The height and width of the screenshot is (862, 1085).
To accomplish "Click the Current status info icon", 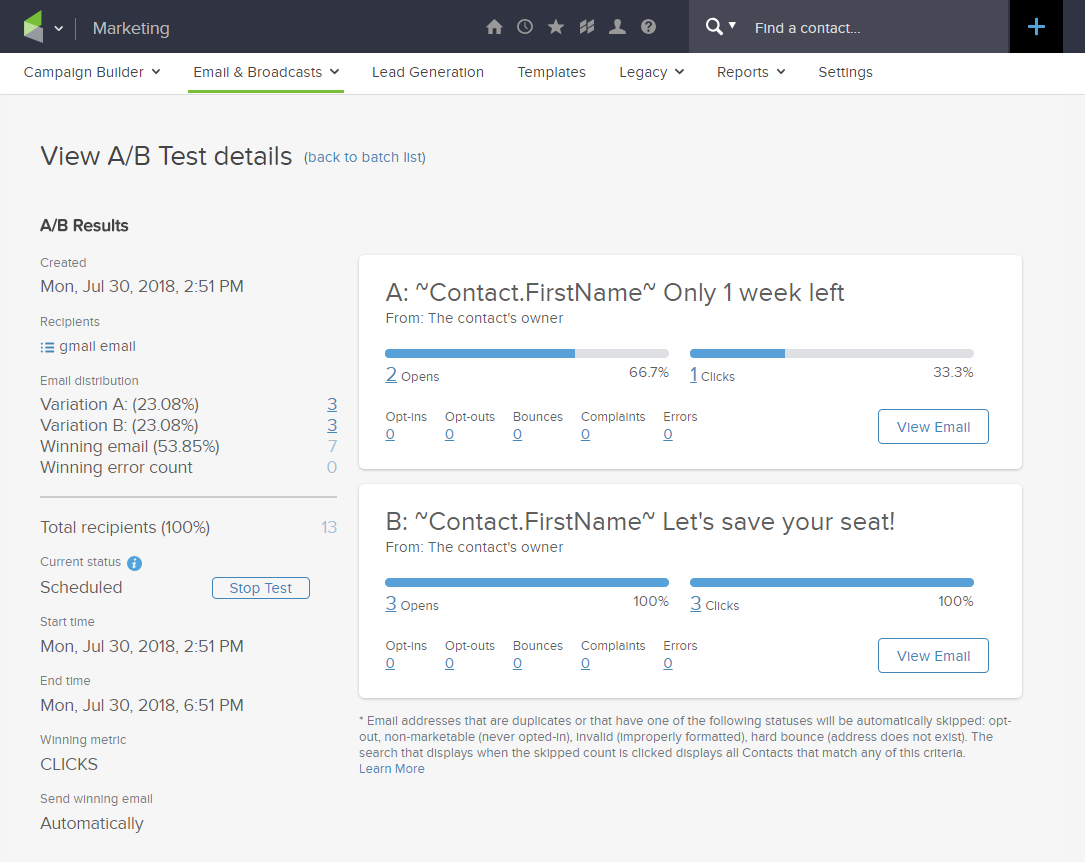I will [x=134, y=563].
